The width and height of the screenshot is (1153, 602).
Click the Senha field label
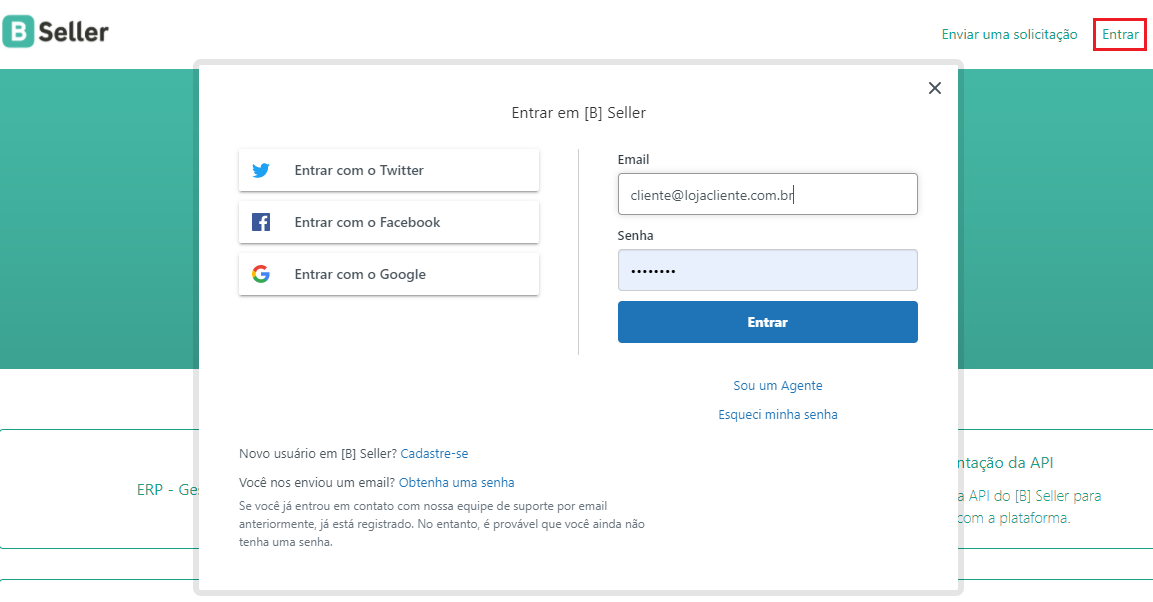[635, 236]
